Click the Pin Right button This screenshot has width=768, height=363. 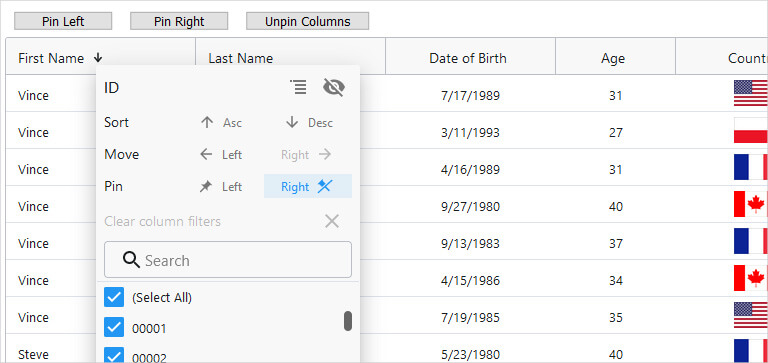[179, 22]
